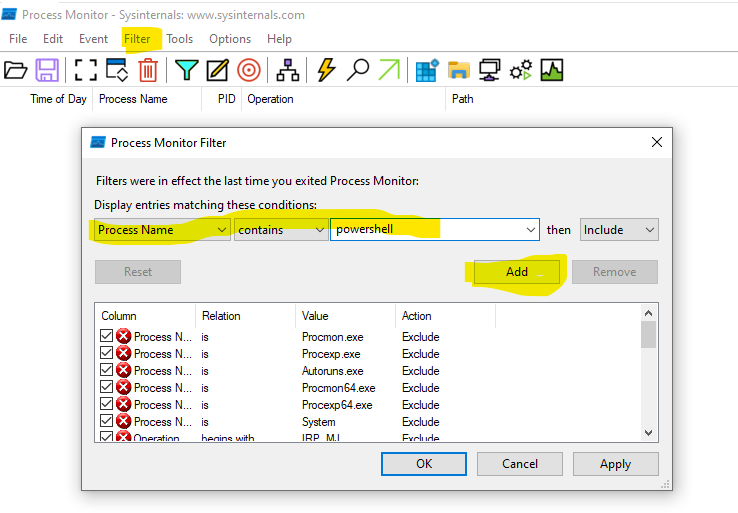
Task: Click the Process Activity Summary lightning icon
Action: (326, 71)
